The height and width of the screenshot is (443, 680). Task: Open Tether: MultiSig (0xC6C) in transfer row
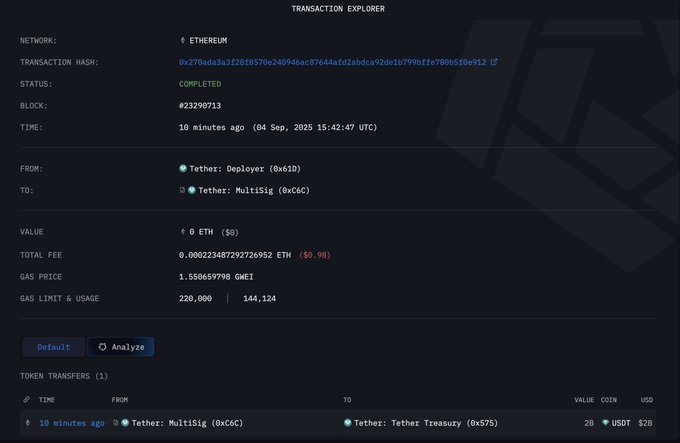click(x=187, y=423)
